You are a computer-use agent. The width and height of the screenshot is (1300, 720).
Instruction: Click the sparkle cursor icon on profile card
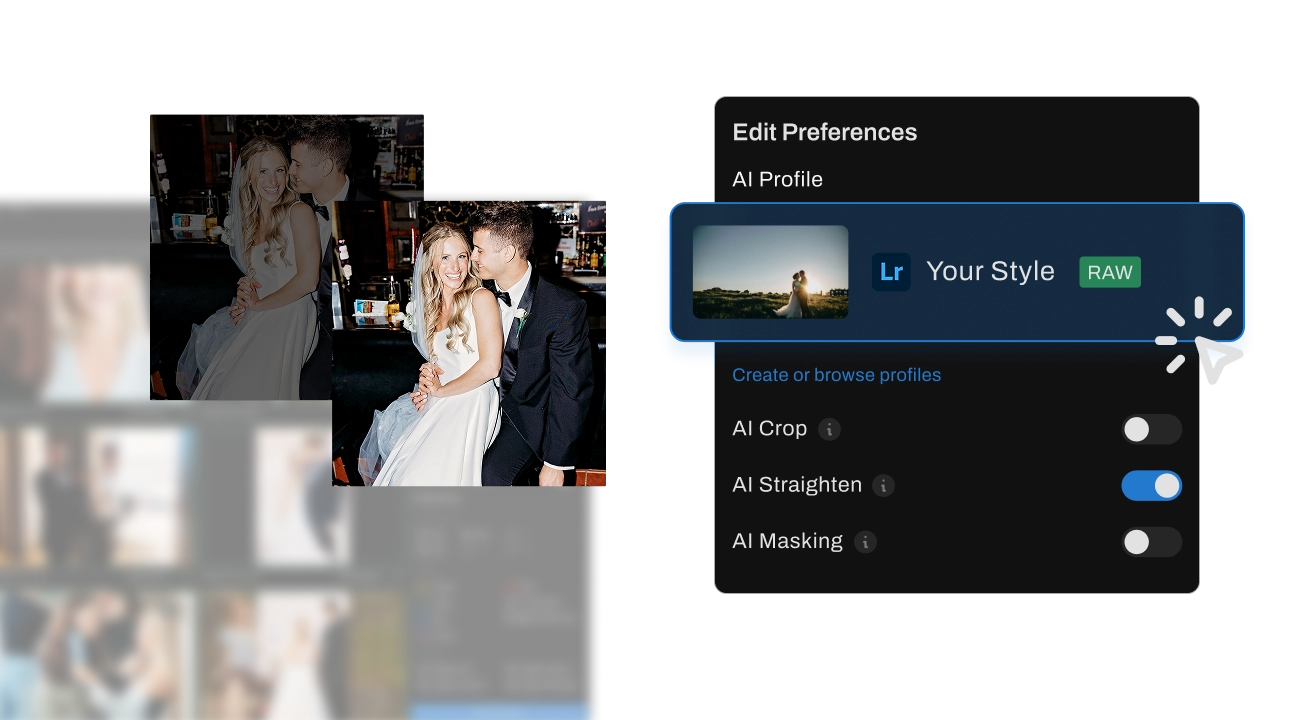[1202, 345]
